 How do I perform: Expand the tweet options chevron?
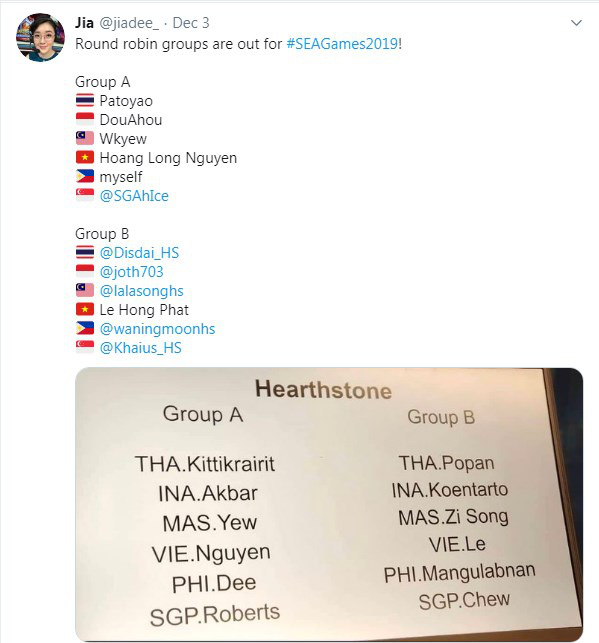coord(576,23)
